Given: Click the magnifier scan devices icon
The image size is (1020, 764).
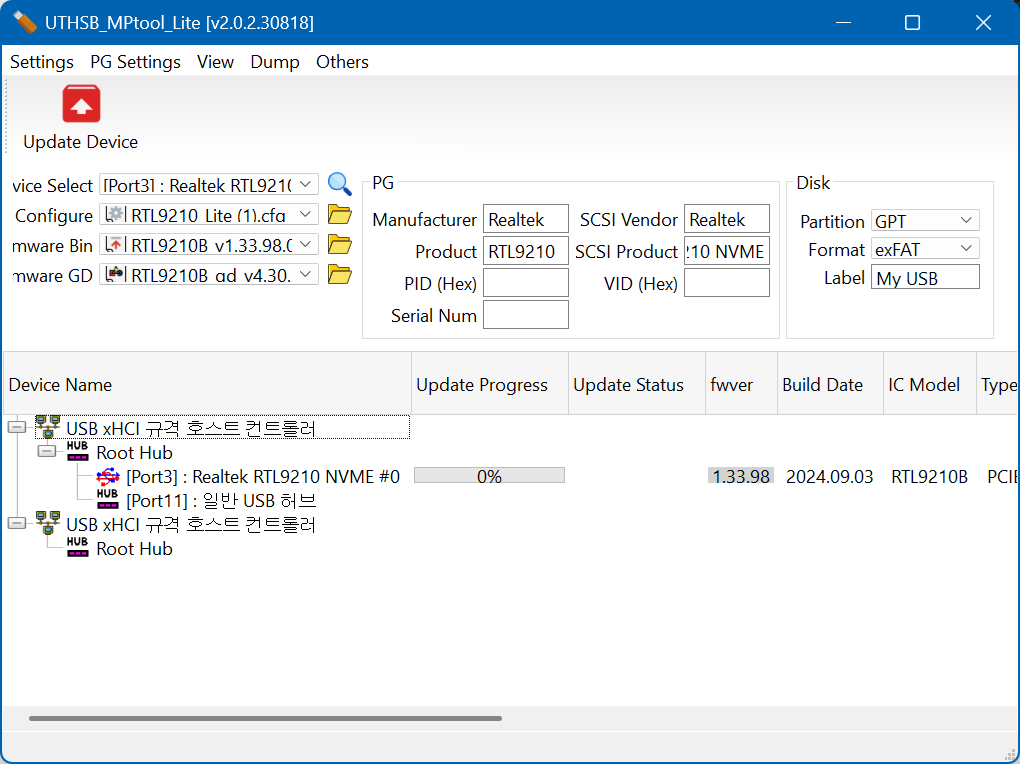Looking at the screenshot, I should click(340, 184).
